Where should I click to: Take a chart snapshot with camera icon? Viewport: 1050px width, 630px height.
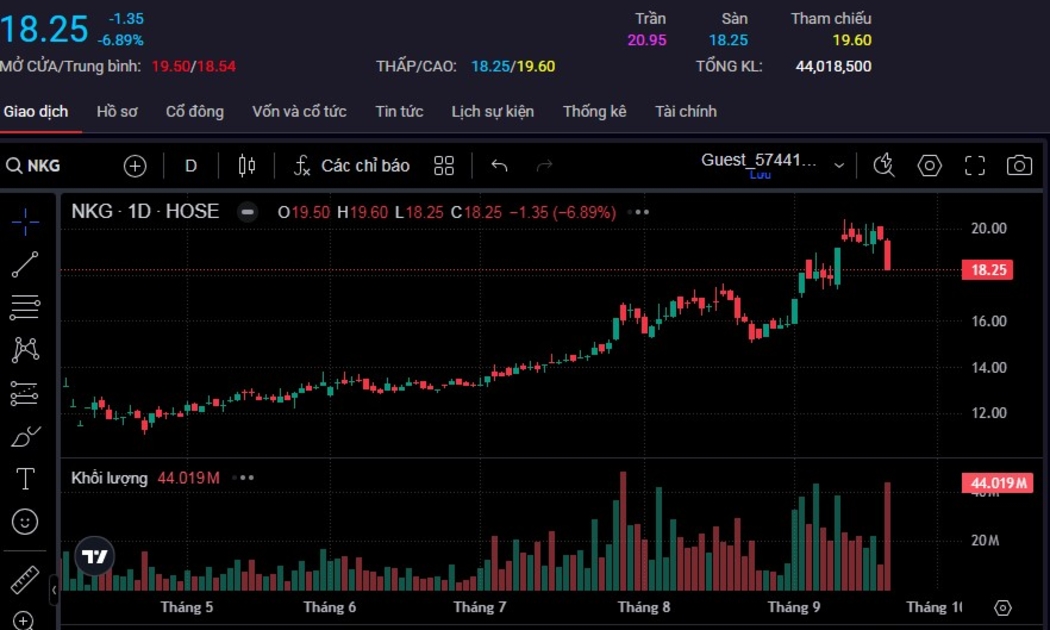pyautogui.click(x=1019, y=166)
